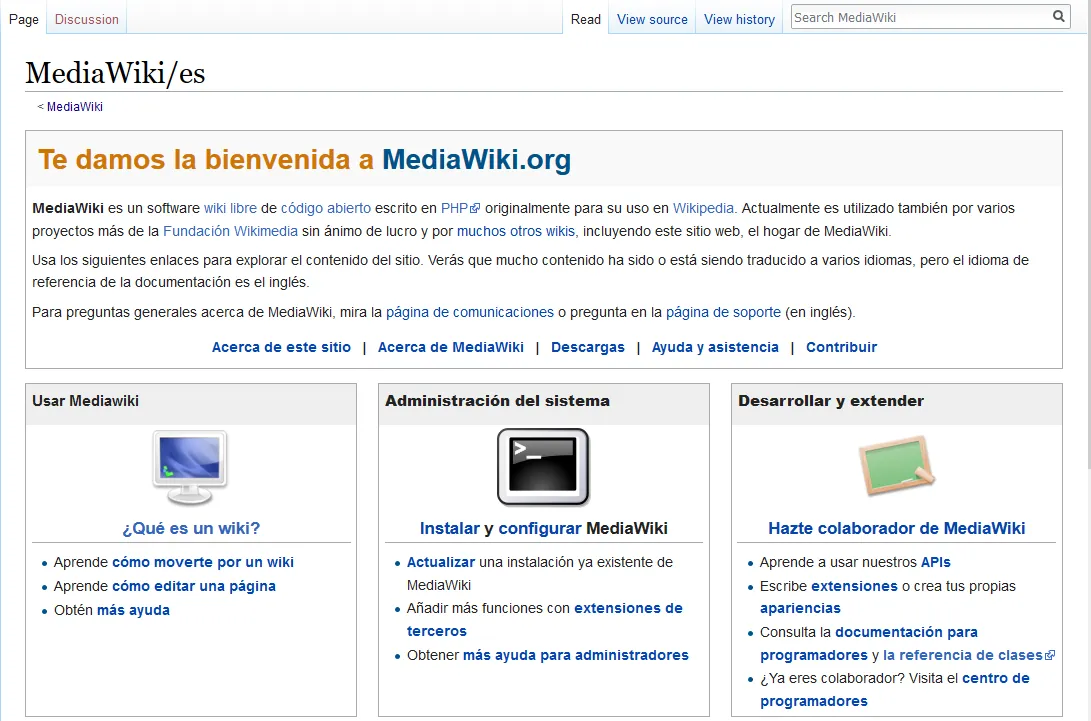Select the Read tab
1091x721 pixels.
click(586, 19)
